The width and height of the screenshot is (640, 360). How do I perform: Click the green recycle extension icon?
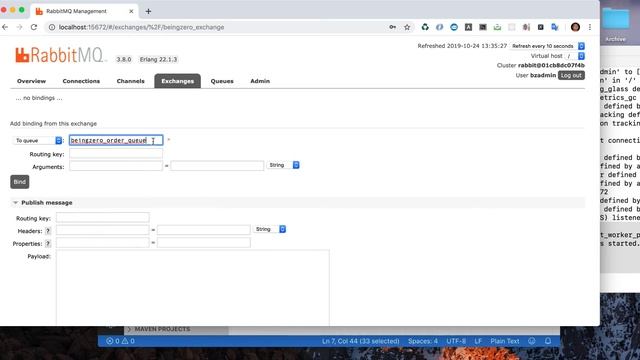pyautogui.click(x=425, y=27)
